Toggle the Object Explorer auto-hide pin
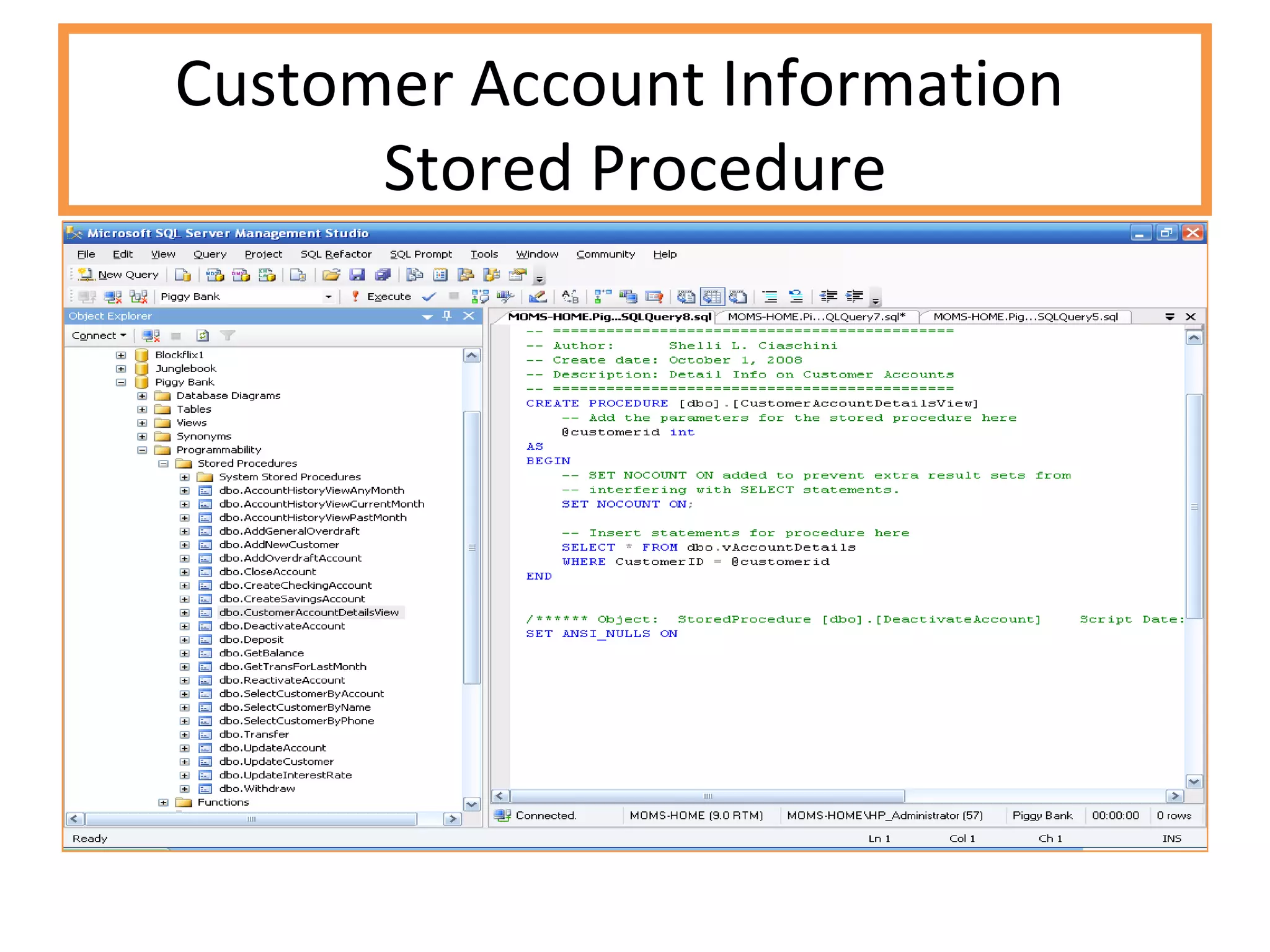1270x952 pixels. [x=447, y=316]
